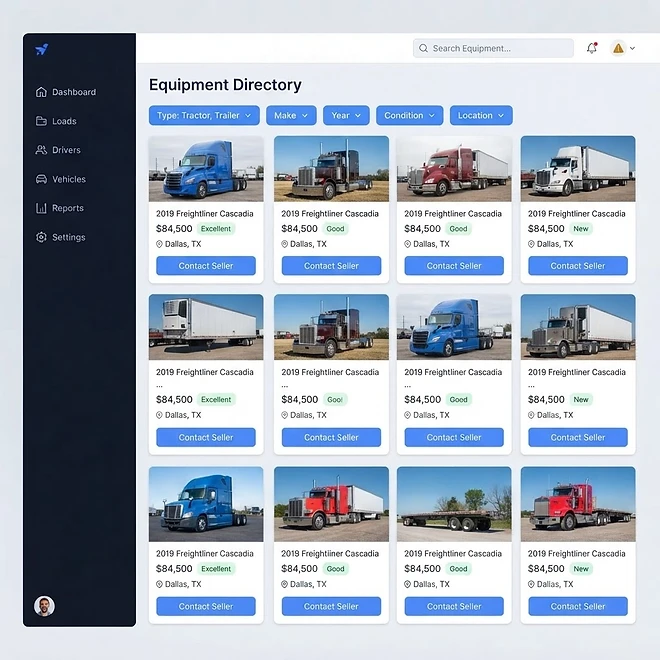Open the gray truck with white trailer photo
Screen dimensions: 660x660
click(x=578, y=327)
